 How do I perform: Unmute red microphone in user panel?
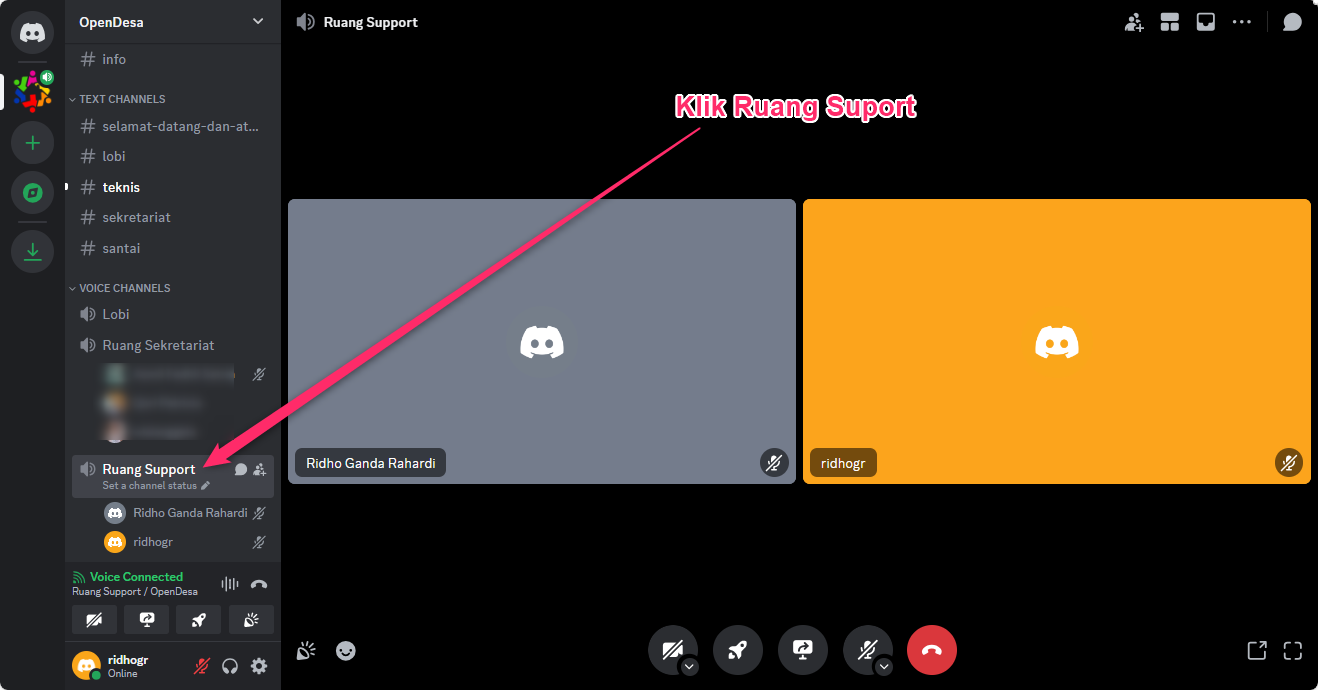pyautogui.click(x=202, y=666)
